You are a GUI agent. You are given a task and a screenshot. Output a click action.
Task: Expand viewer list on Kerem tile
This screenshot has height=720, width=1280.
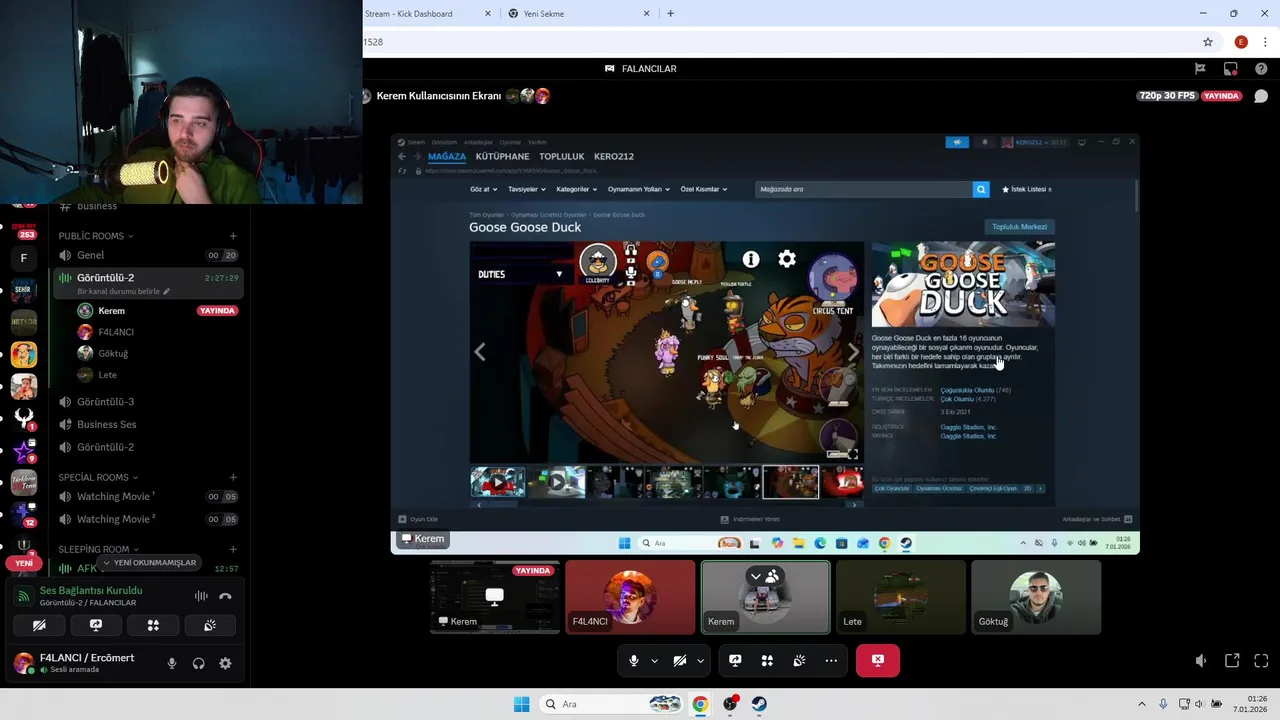click(764, 576)
